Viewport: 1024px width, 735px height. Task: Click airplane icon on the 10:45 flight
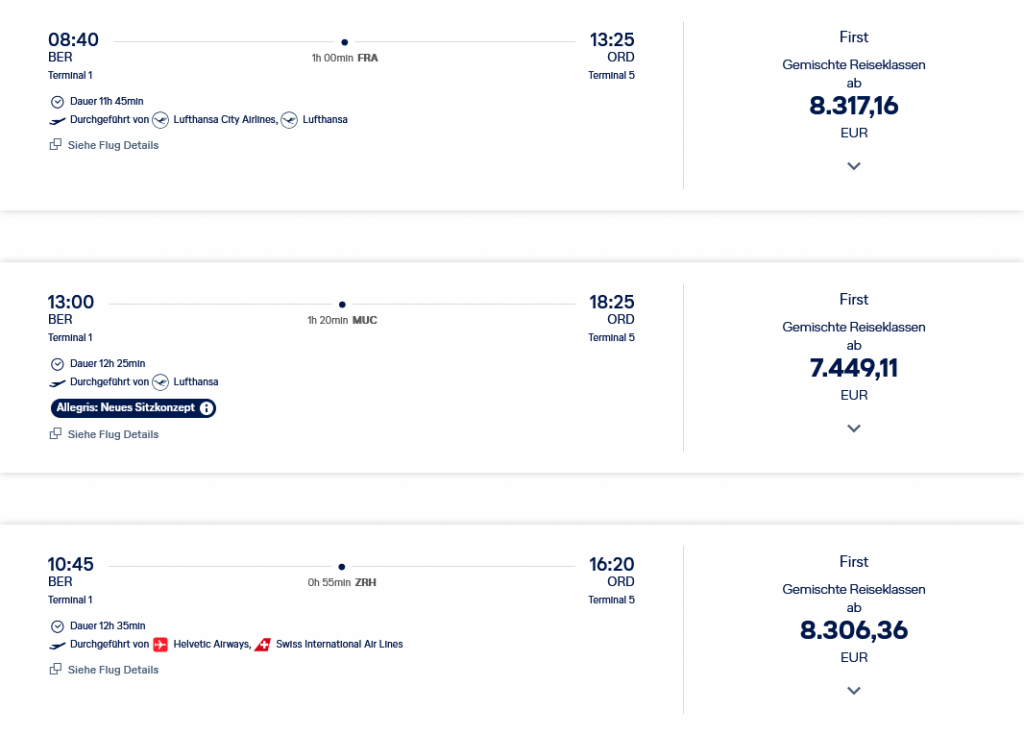(57, 645)
